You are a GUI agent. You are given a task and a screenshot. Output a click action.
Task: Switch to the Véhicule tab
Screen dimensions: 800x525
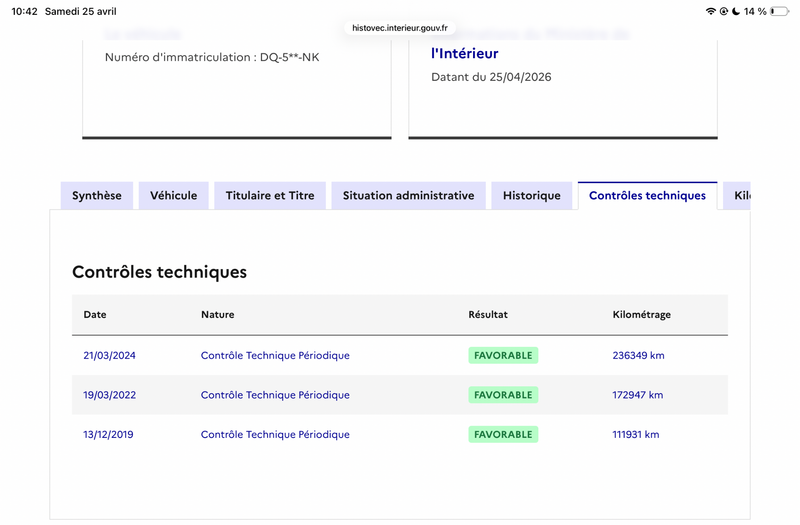point(173,195)
